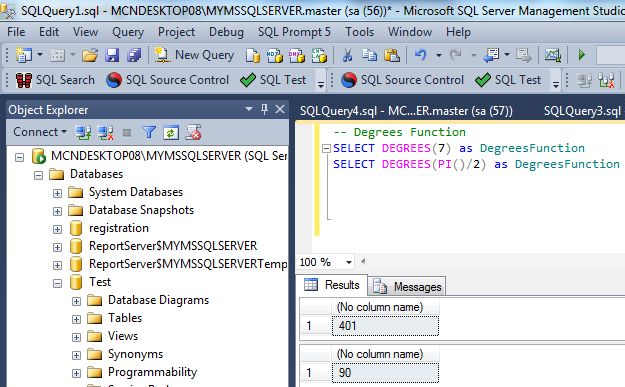Cut selection with the scissors icon
The height and width of the screenshot is (387, 625).
point(347,55)
